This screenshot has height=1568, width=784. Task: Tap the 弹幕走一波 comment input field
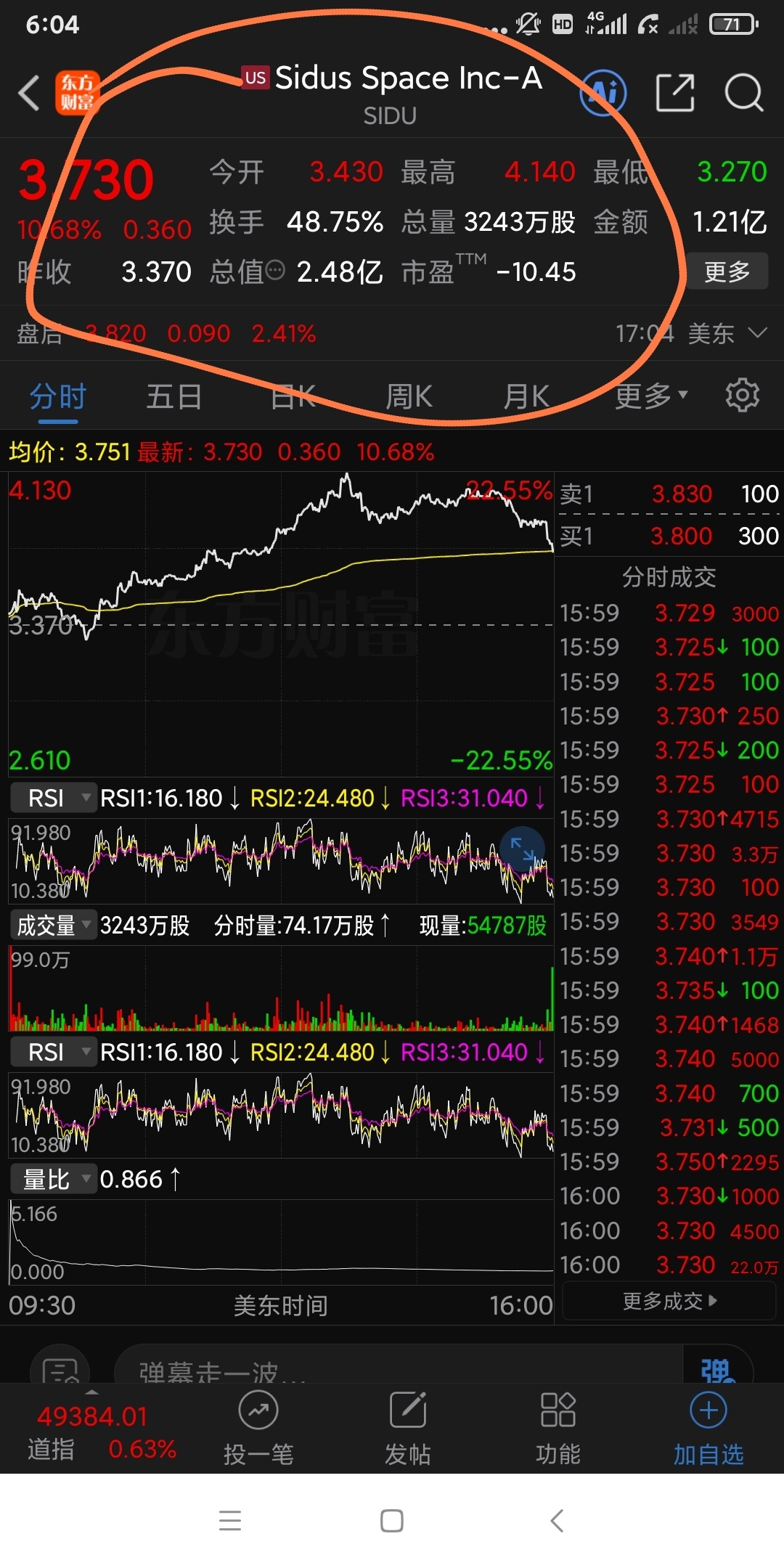tap(399, 1368)
